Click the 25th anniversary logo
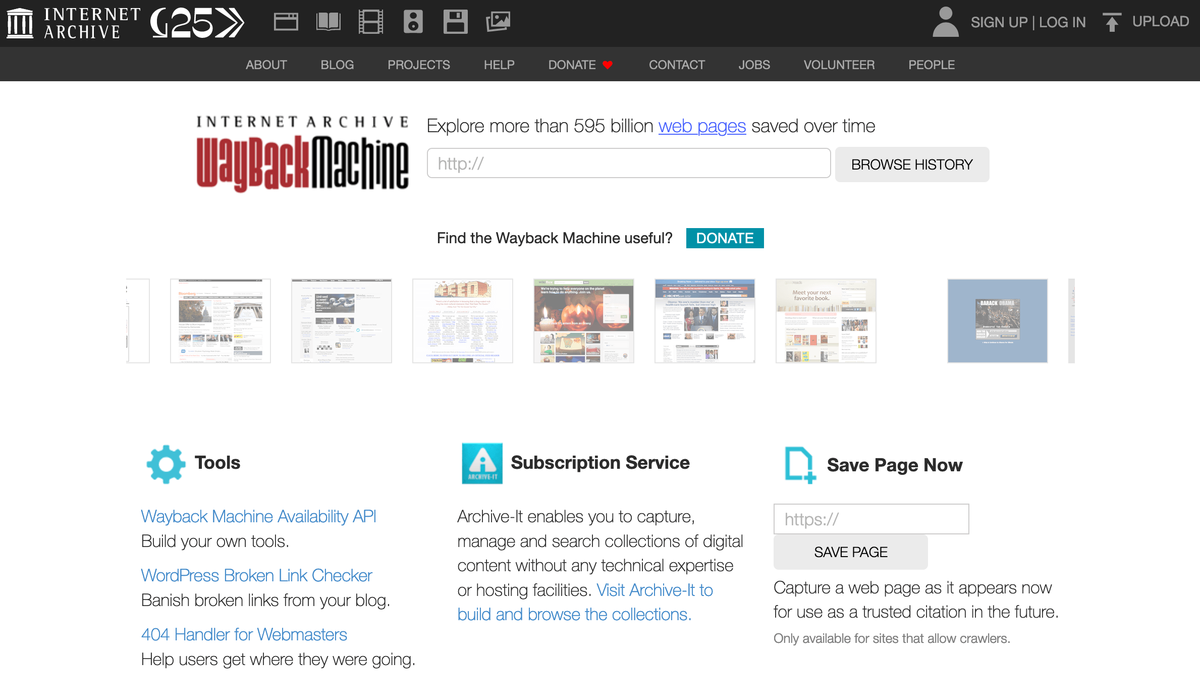The width and height of the screenshot is (1200, 690). pos(197,22)
